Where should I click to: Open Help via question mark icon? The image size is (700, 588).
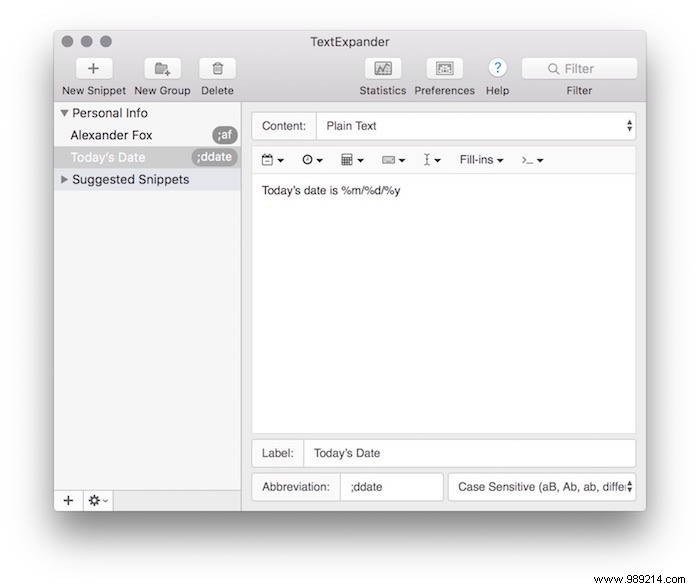pos(497,68)
